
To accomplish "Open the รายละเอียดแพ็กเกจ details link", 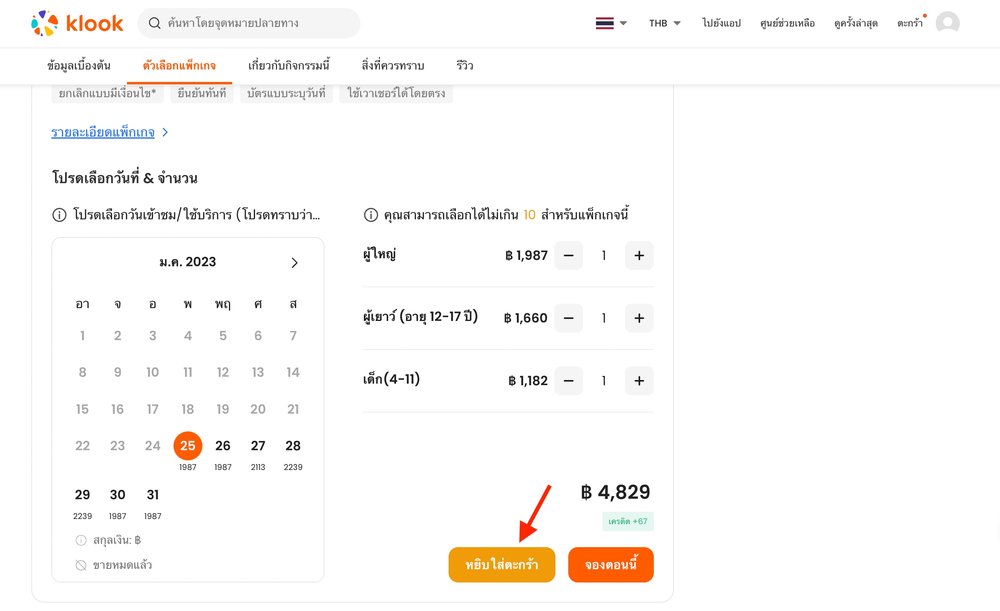I will coord(104,131).
